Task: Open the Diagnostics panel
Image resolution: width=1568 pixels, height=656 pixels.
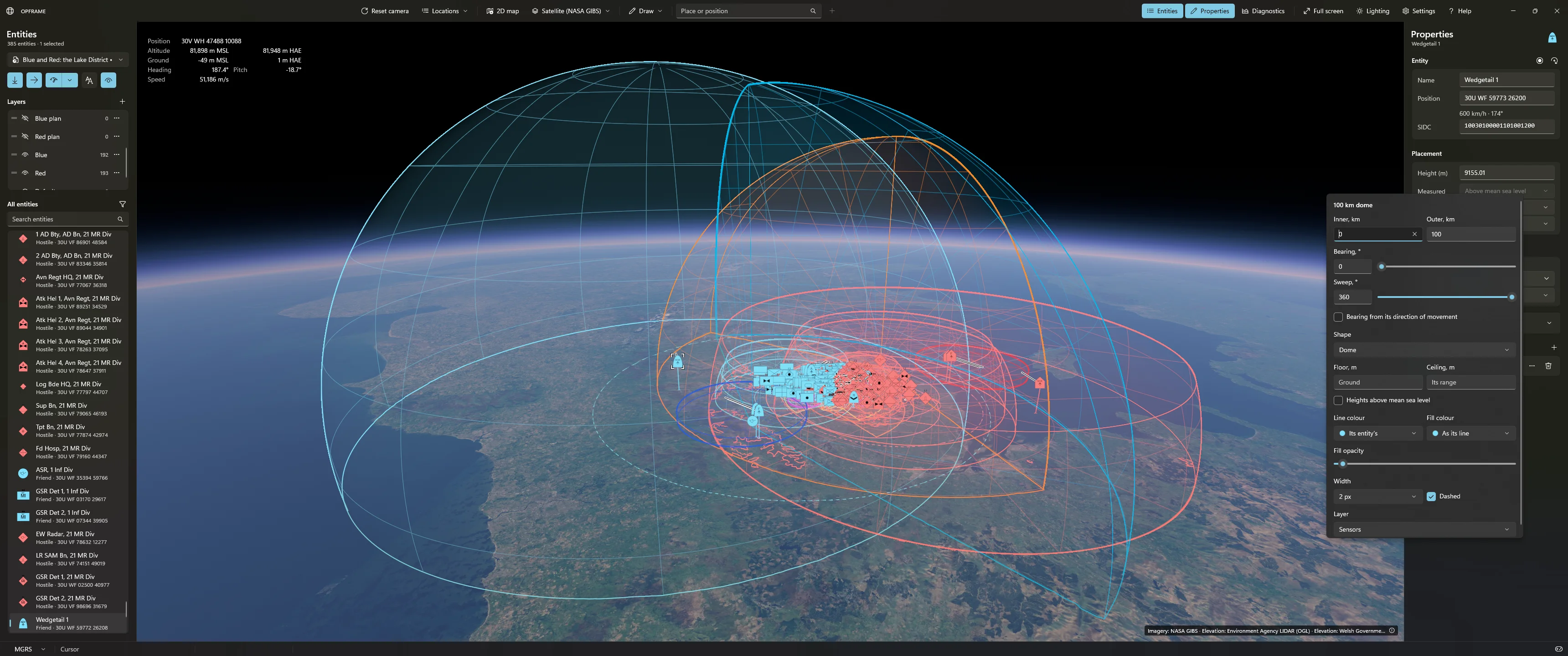Action: click(1263, 11)
